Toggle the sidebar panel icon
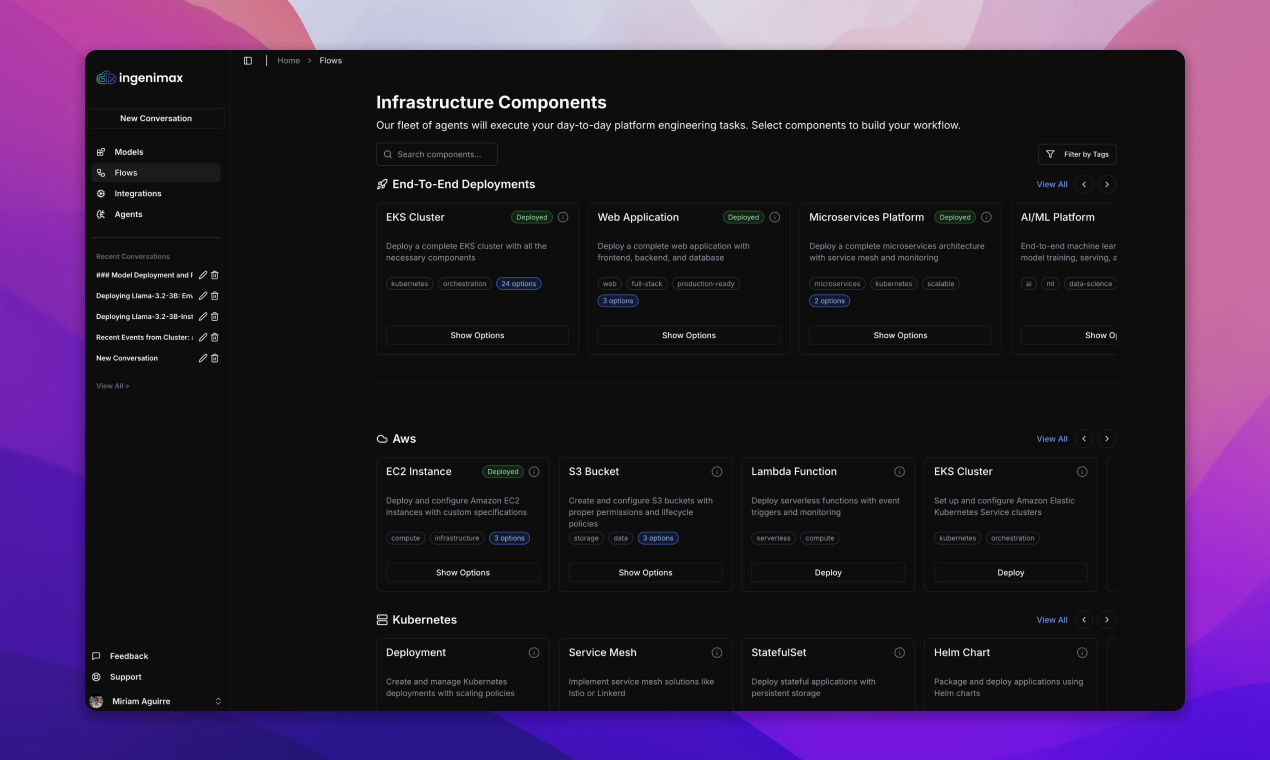The height and width of the screenshot is (760, 1270). coord(248,61)
